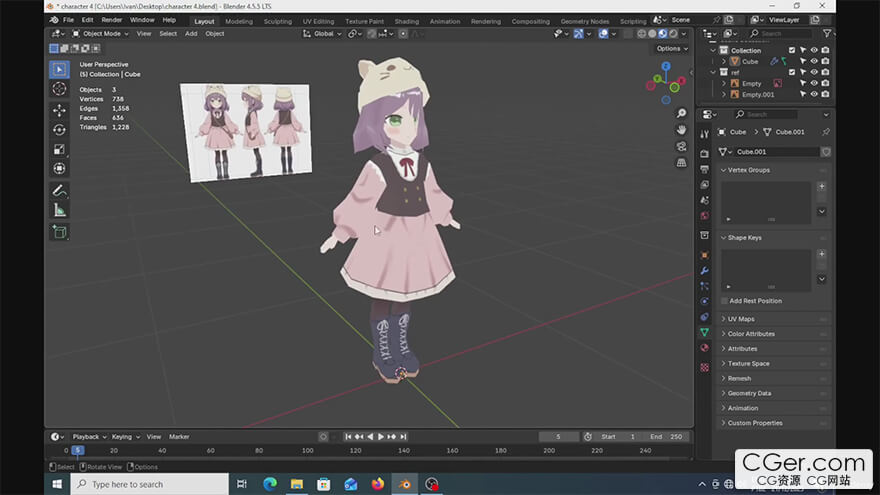Click the Add Cube tool icon
880x495 pixels.
59,232
